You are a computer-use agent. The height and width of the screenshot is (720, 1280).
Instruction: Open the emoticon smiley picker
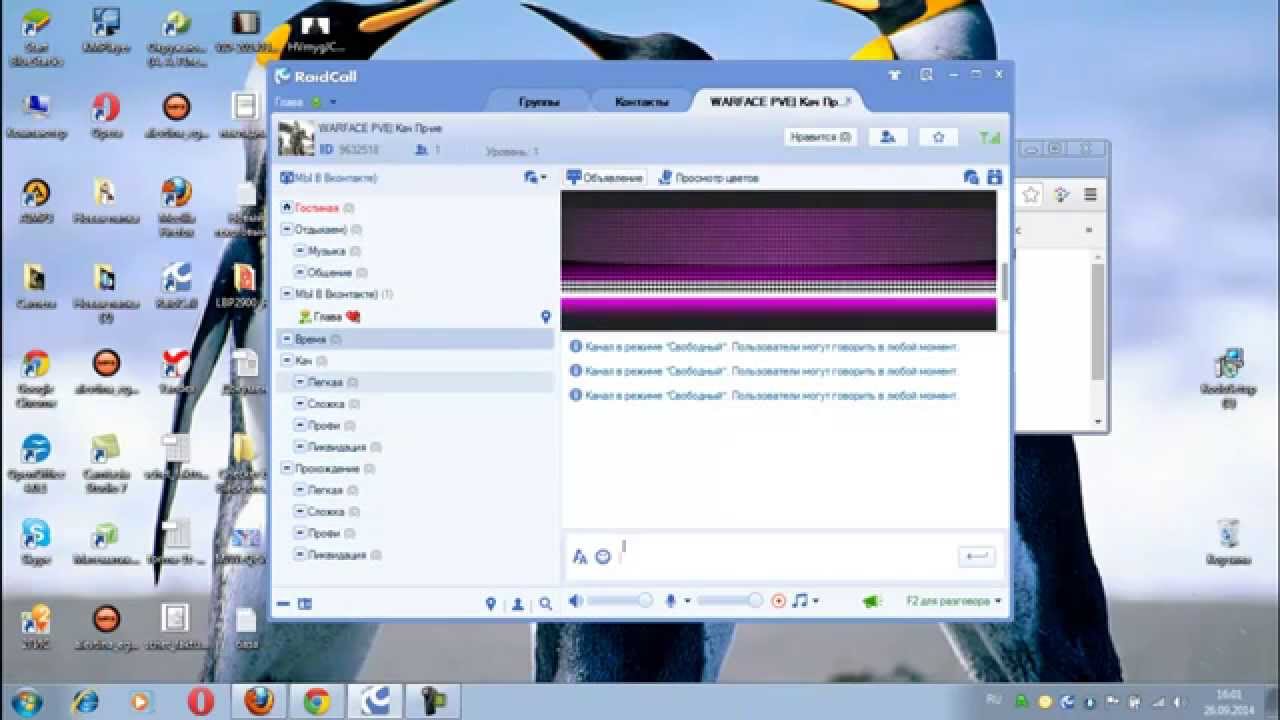click(603, 557)
